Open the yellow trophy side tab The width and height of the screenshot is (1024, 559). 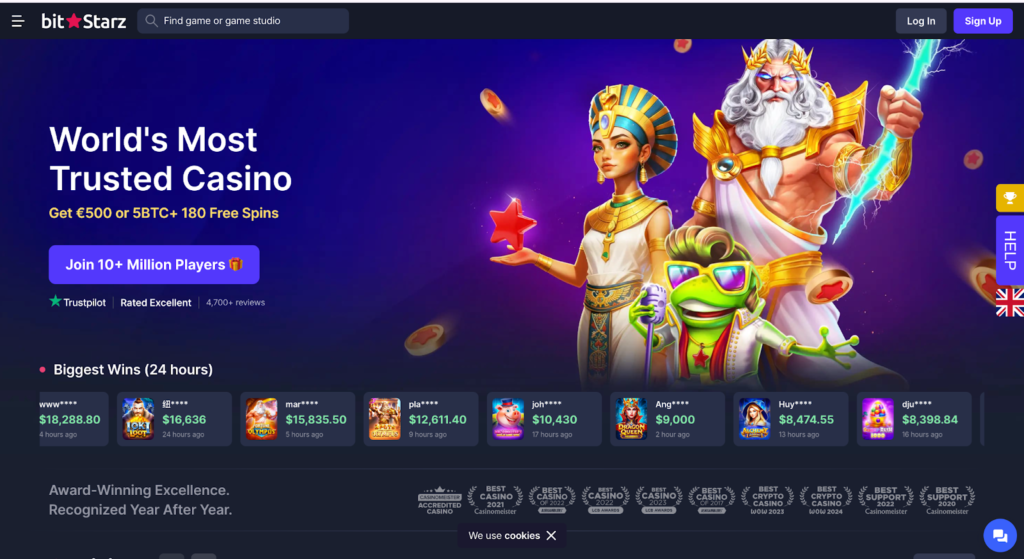pos(1010,198)
